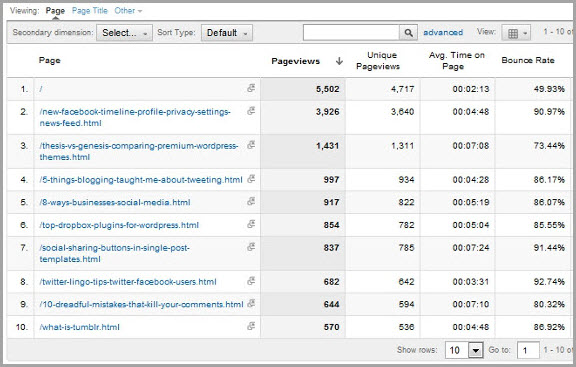Expand the Other viewing dropdown
Image resolution: width=576 pixels, height=367 pixels.
[x=128, y=11]
